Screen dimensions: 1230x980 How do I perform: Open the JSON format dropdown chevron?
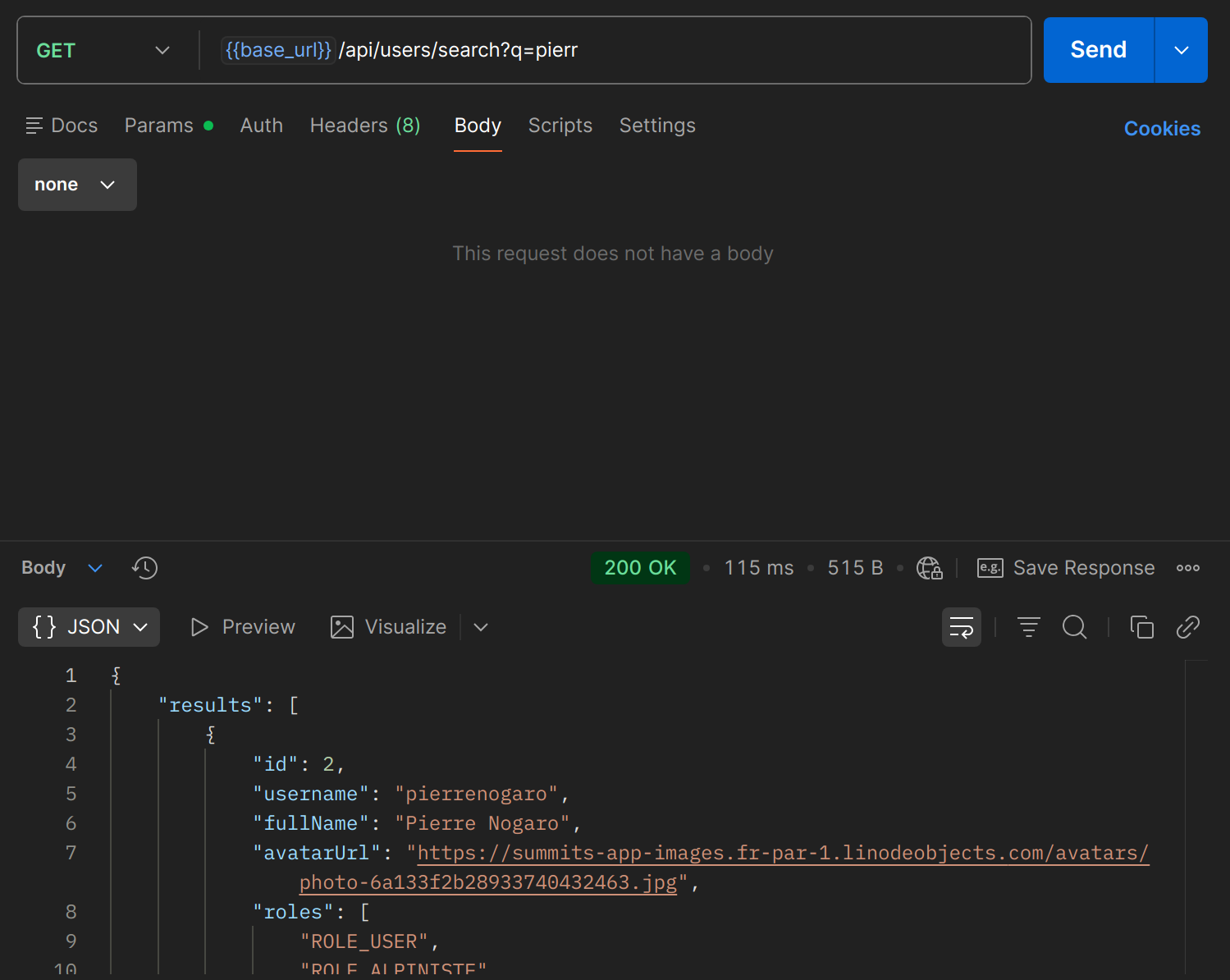click(x=140, y=627)
